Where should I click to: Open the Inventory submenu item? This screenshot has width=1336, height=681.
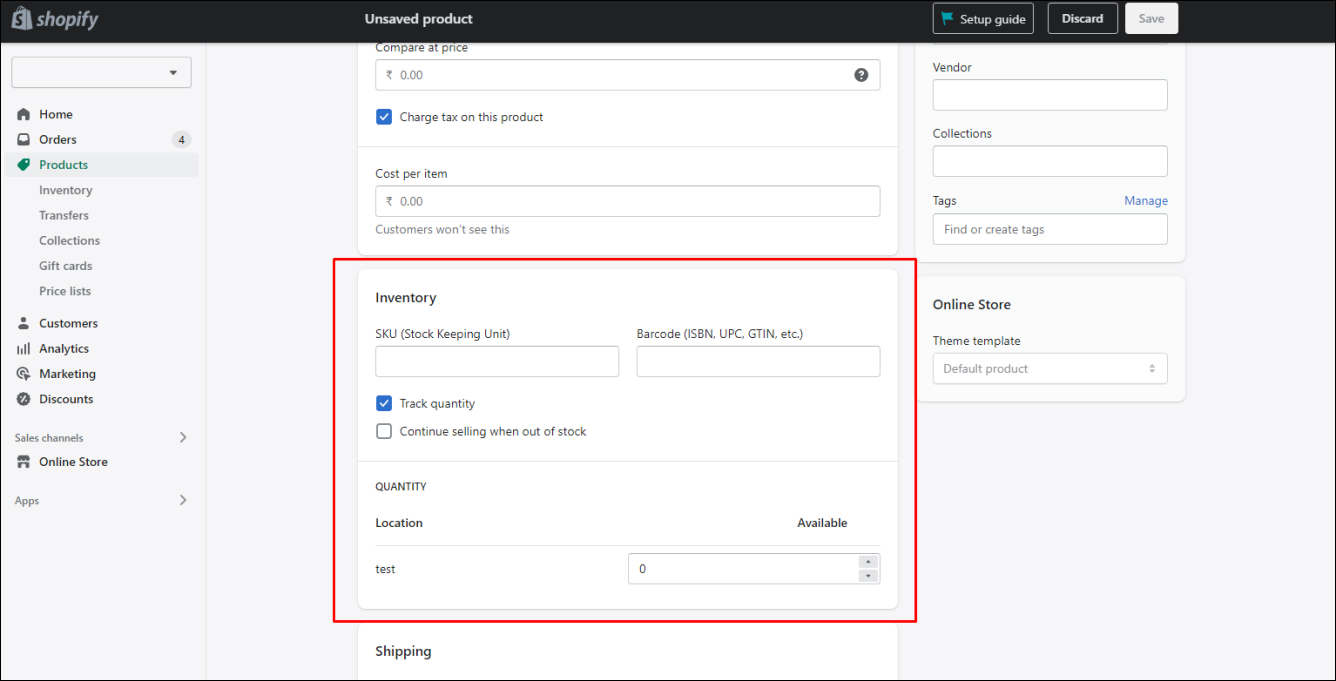(x=66, y=190)
